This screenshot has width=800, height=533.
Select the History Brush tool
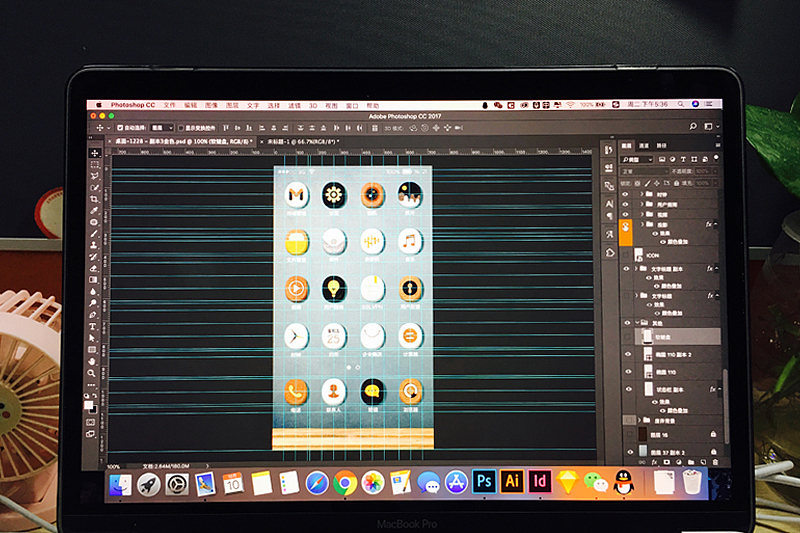pyautogui.click(x=94, y=257)
